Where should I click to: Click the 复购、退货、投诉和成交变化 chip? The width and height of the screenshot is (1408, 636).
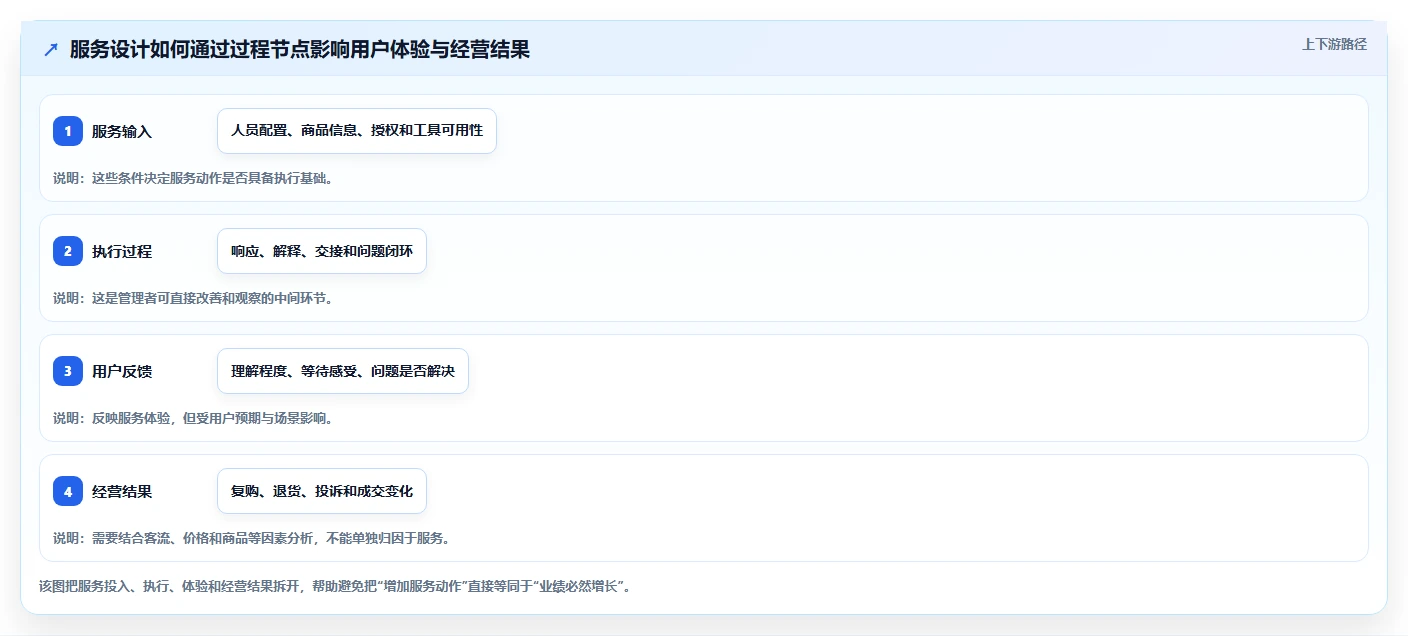pyautogui.click(x=322, y=491)
